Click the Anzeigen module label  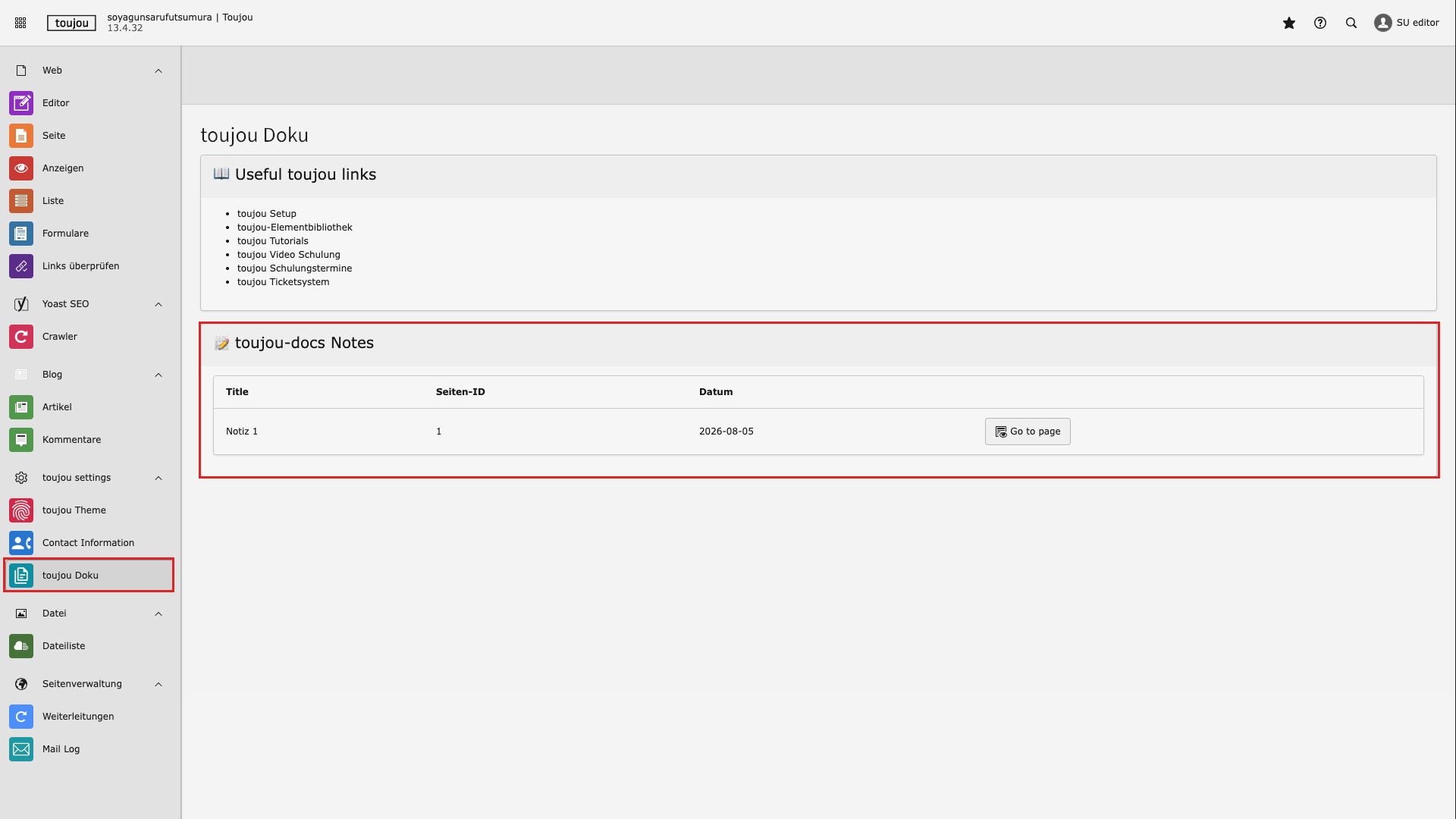point(63,168)
